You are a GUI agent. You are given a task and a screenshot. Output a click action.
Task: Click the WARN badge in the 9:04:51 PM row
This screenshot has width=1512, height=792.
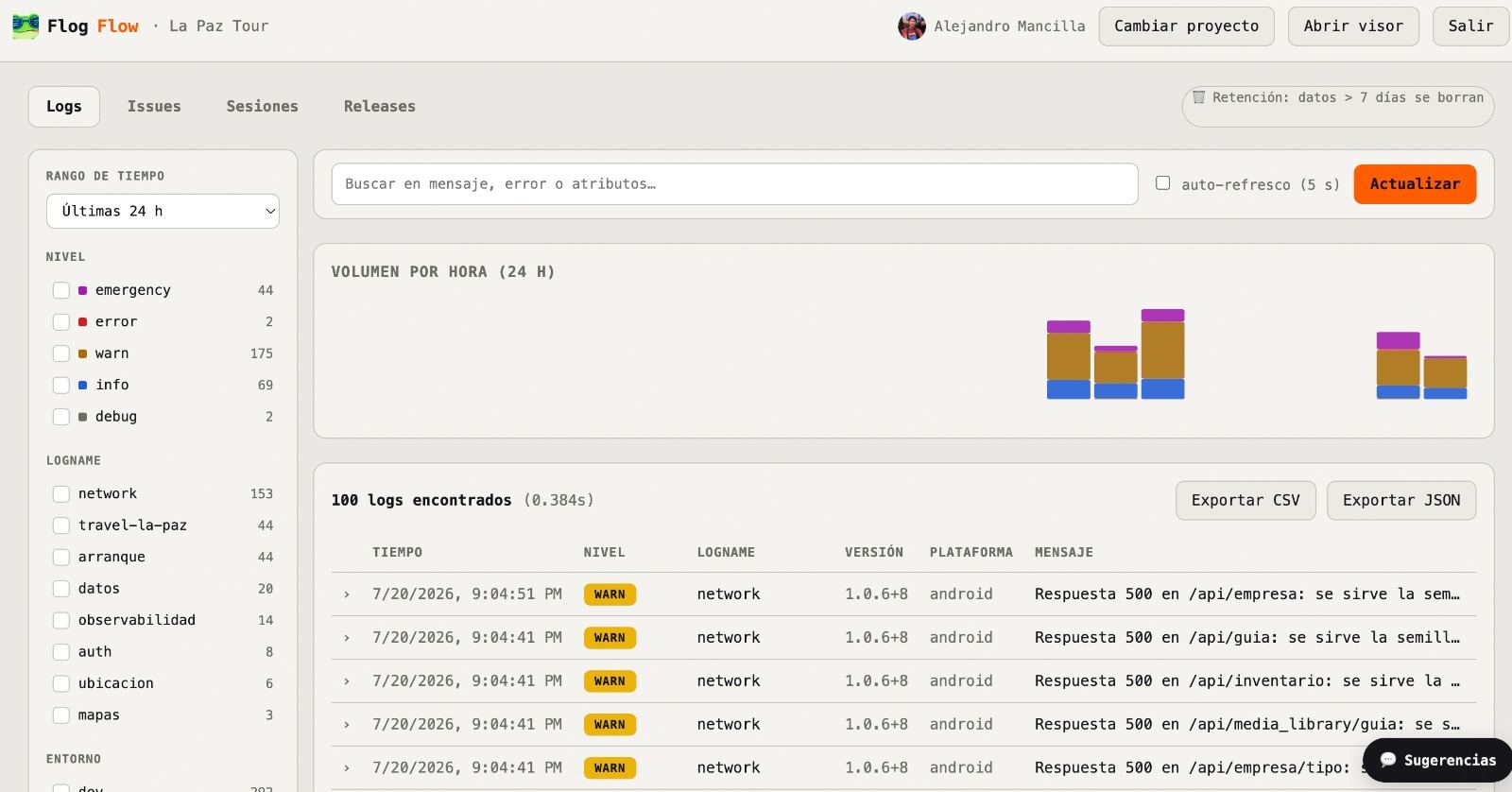click(610, 594)
